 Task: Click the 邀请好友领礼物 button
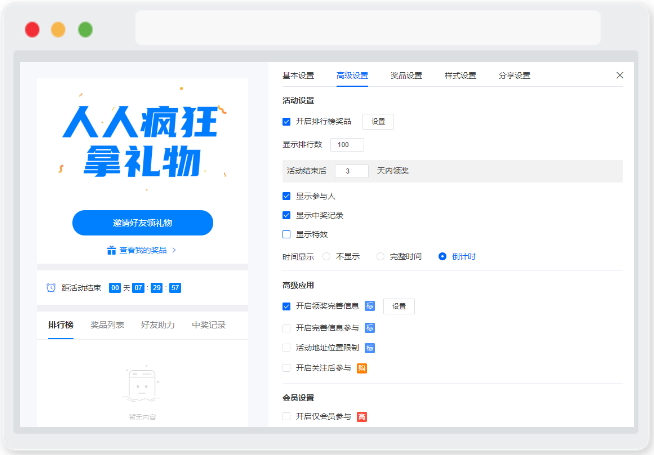coord(143,223)
